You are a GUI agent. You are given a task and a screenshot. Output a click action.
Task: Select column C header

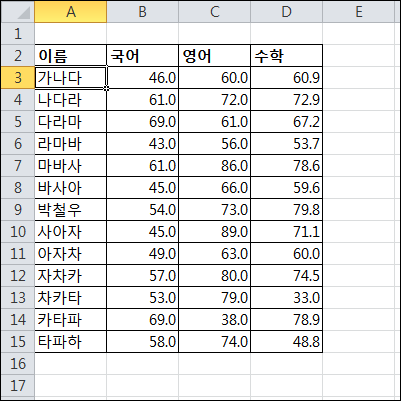pos(215,12)
